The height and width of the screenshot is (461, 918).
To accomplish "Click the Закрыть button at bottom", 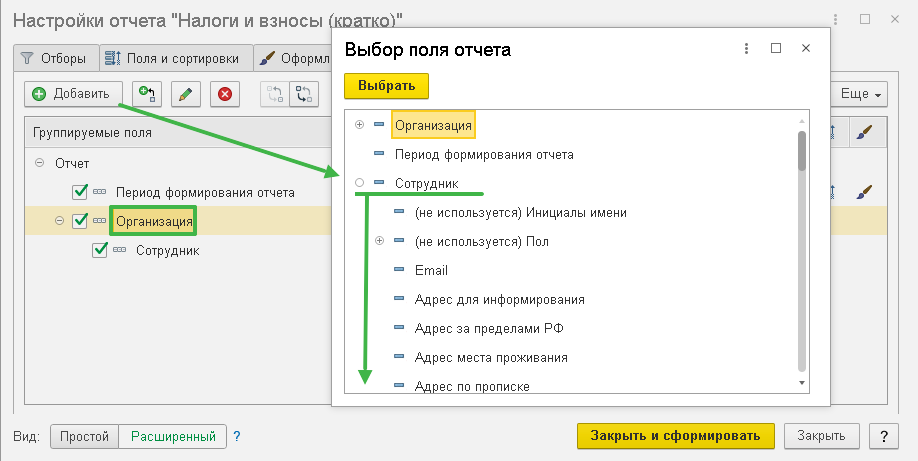I will (821, 436).
